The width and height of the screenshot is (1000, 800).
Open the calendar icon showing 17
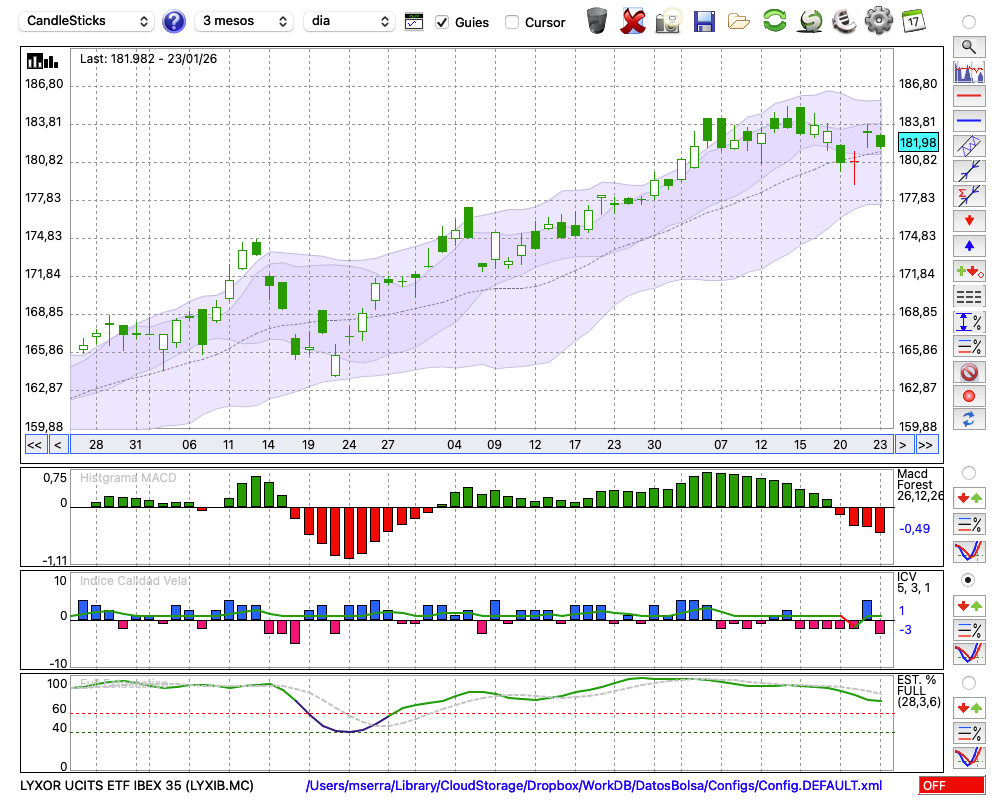click(913, 21)
